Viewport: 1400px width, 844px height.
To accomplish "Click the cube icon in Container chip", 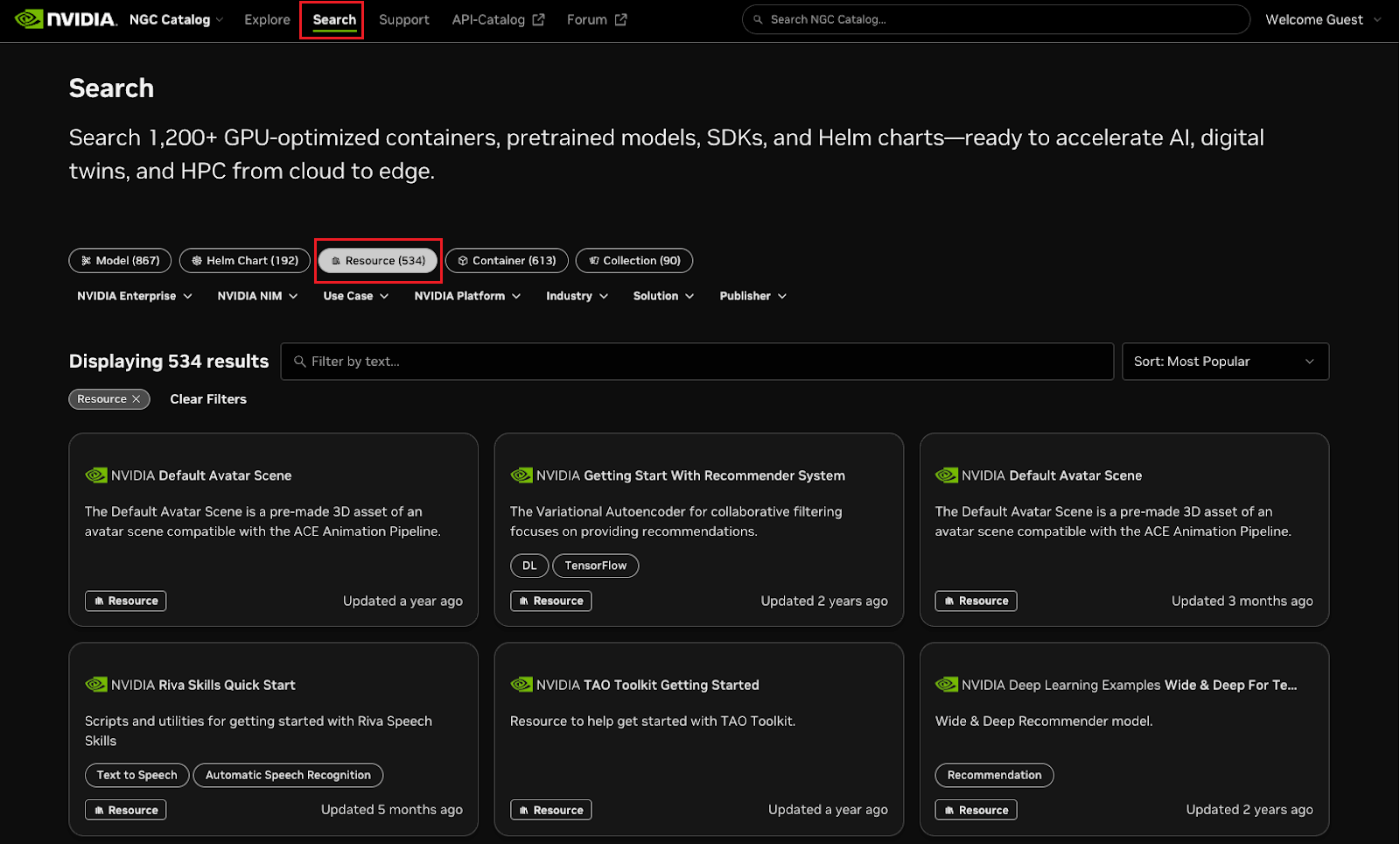I will tap(463, 261).
